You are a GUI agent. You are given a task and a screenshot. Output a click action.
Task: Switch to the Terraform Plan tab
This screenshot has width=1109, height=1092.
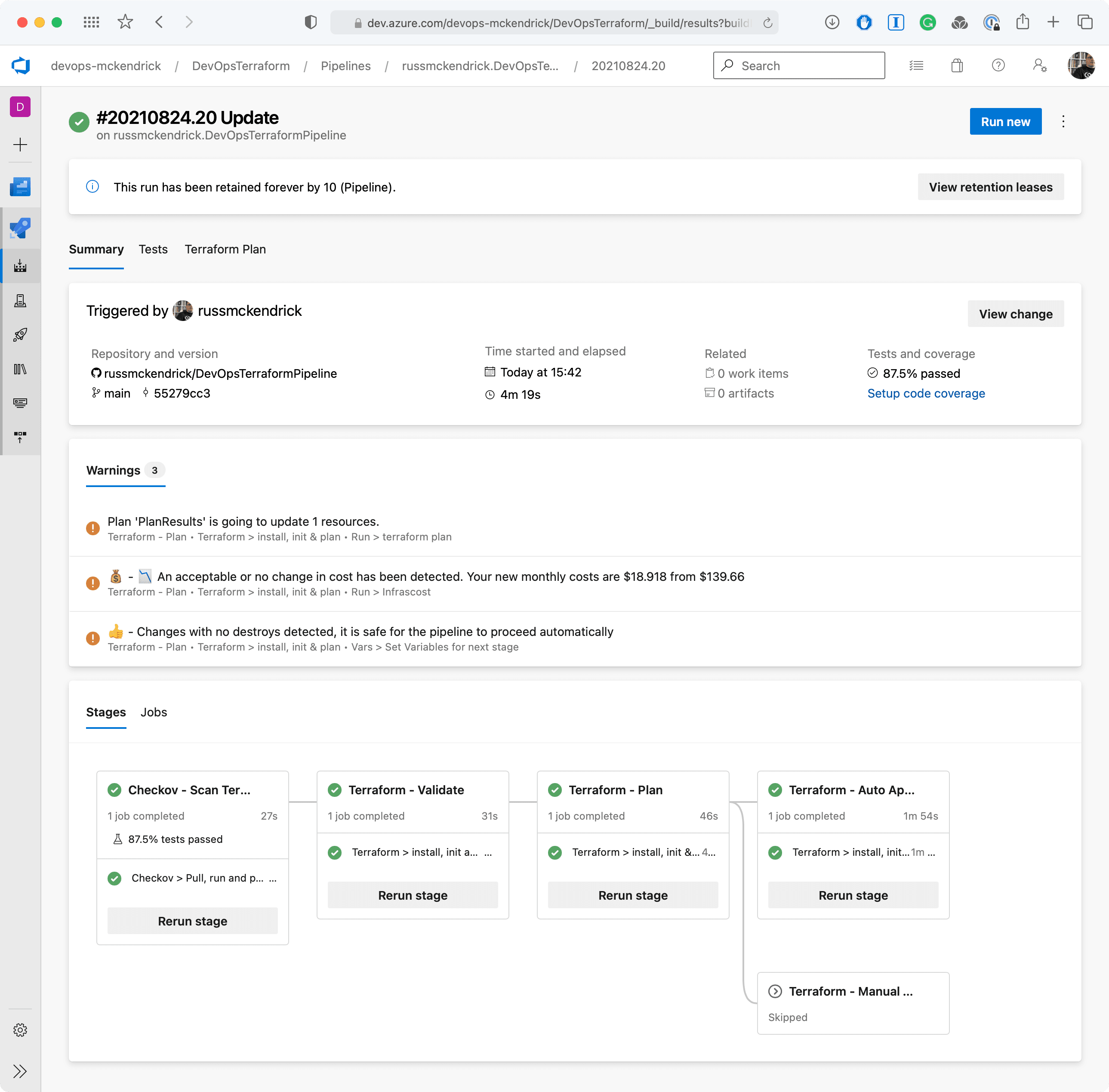tap(225, 250)
